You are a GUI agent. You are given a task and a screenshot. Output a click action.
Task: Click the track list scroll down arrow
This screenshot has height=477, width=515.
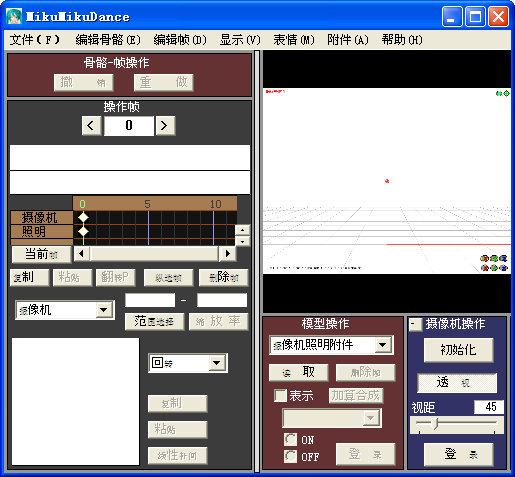243,241
